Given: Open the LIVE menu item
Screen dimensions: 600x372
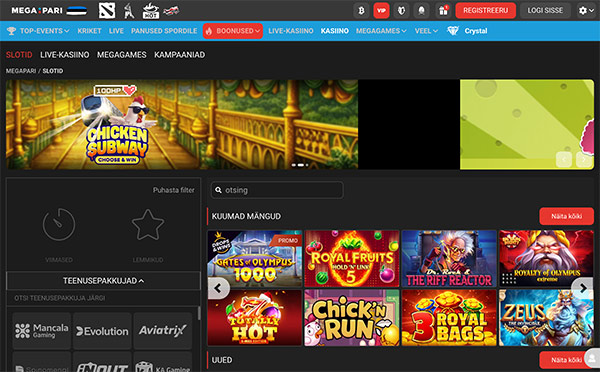Looking at the screenshot, I should [116, 31].
